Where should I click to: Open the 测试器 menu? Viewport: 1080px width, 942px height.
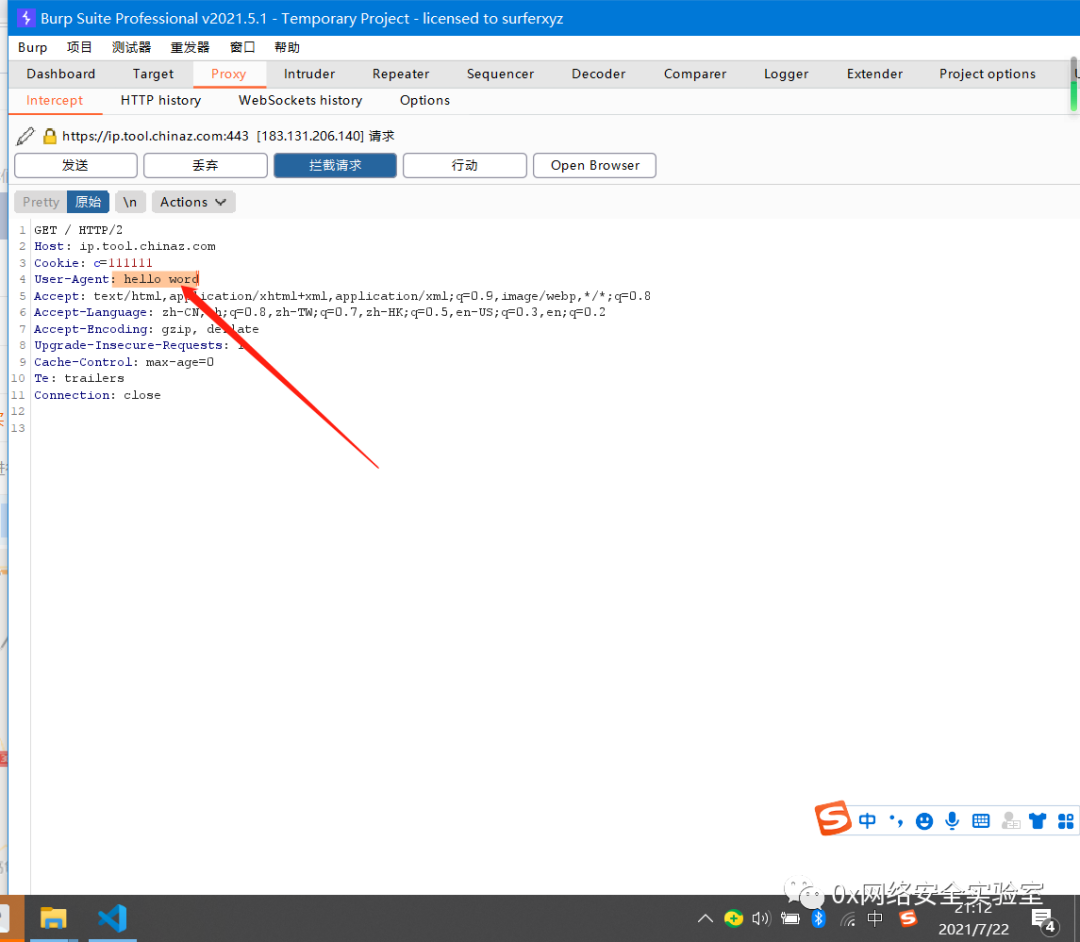pos(131,48)
